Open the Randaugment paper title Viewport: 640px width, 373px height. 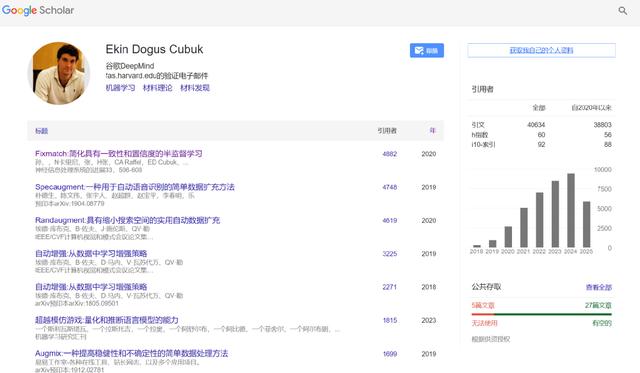pos(127,220)
